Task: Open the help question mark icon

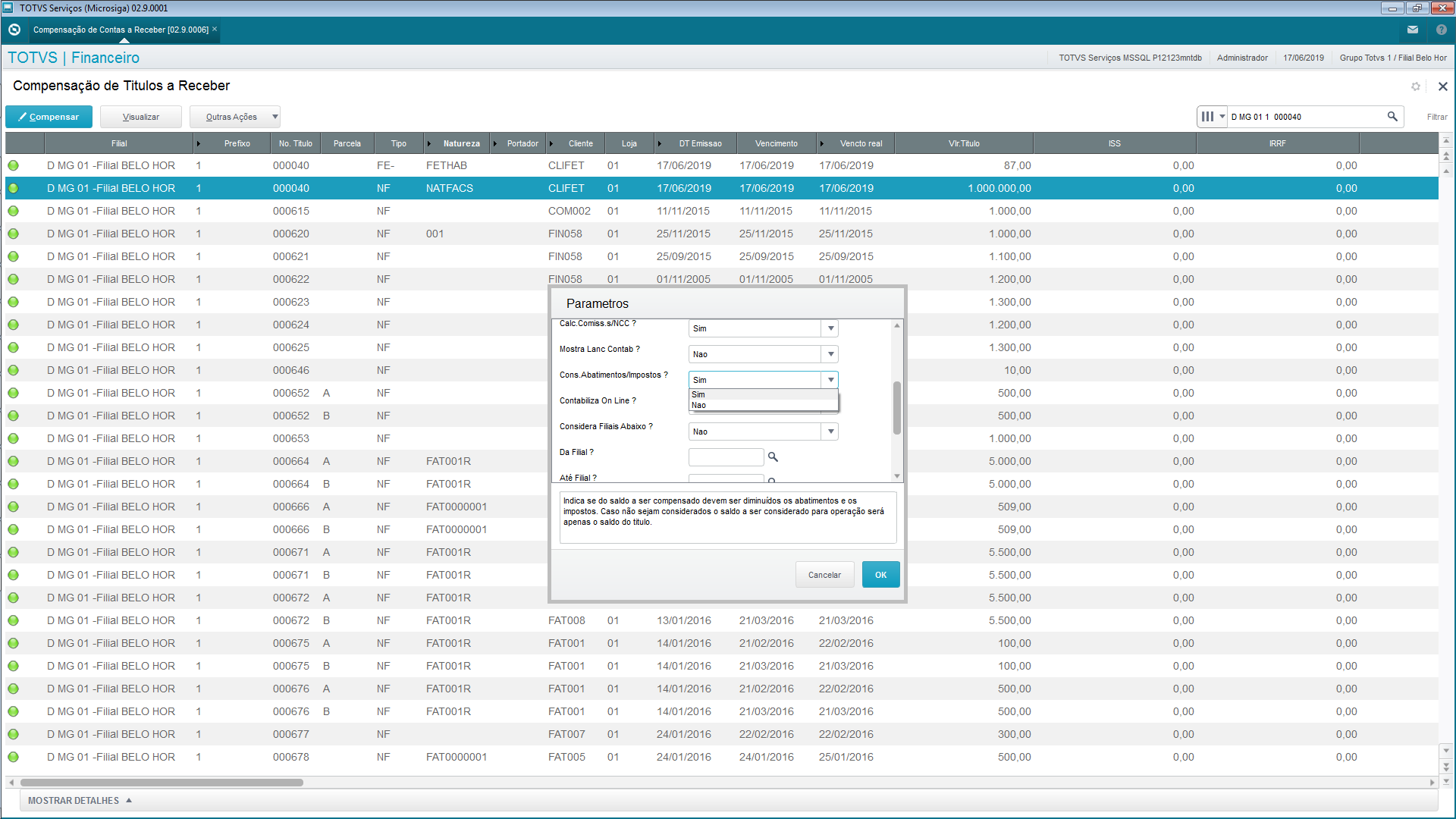Action: point(1441,30)
